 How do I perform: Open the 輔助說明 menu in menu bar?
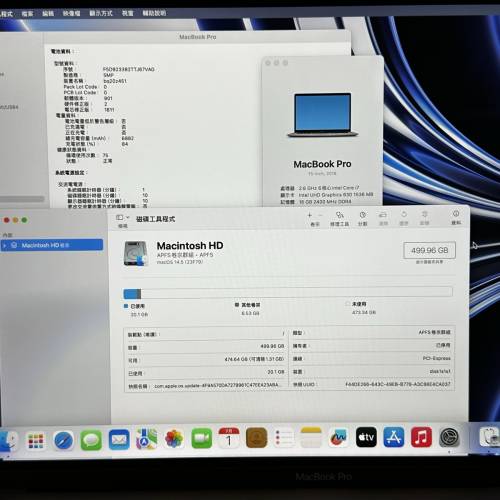tap(154, 13)
